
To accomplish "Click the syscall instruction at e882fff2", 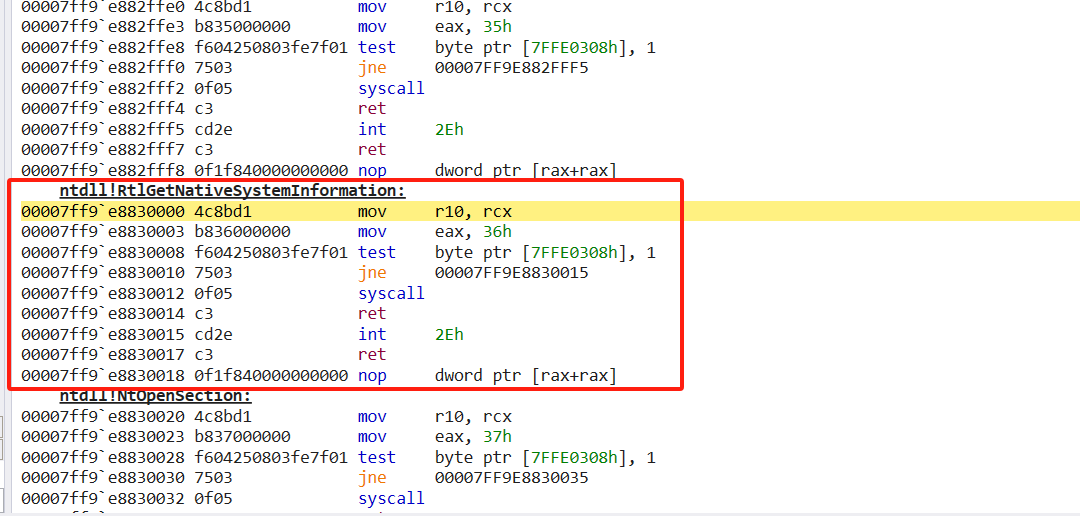I will point(391,88).
